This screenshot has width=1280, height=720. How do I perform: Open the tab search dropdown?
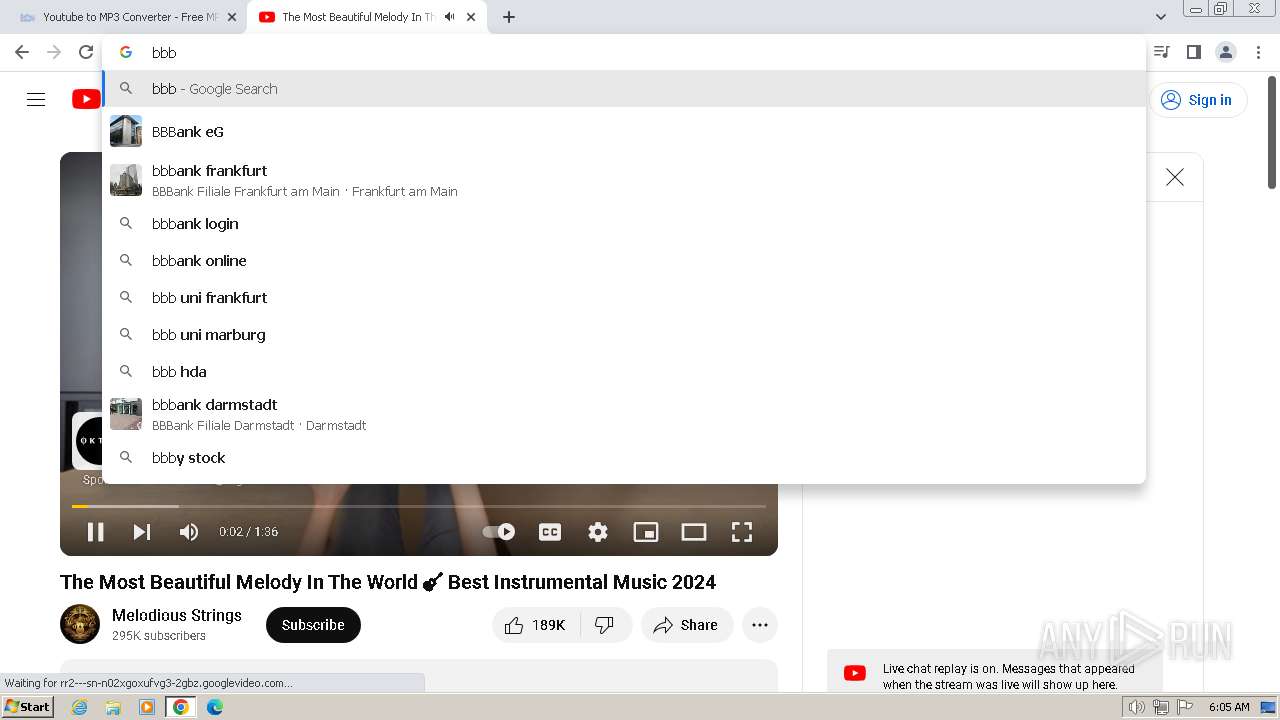1161,17
